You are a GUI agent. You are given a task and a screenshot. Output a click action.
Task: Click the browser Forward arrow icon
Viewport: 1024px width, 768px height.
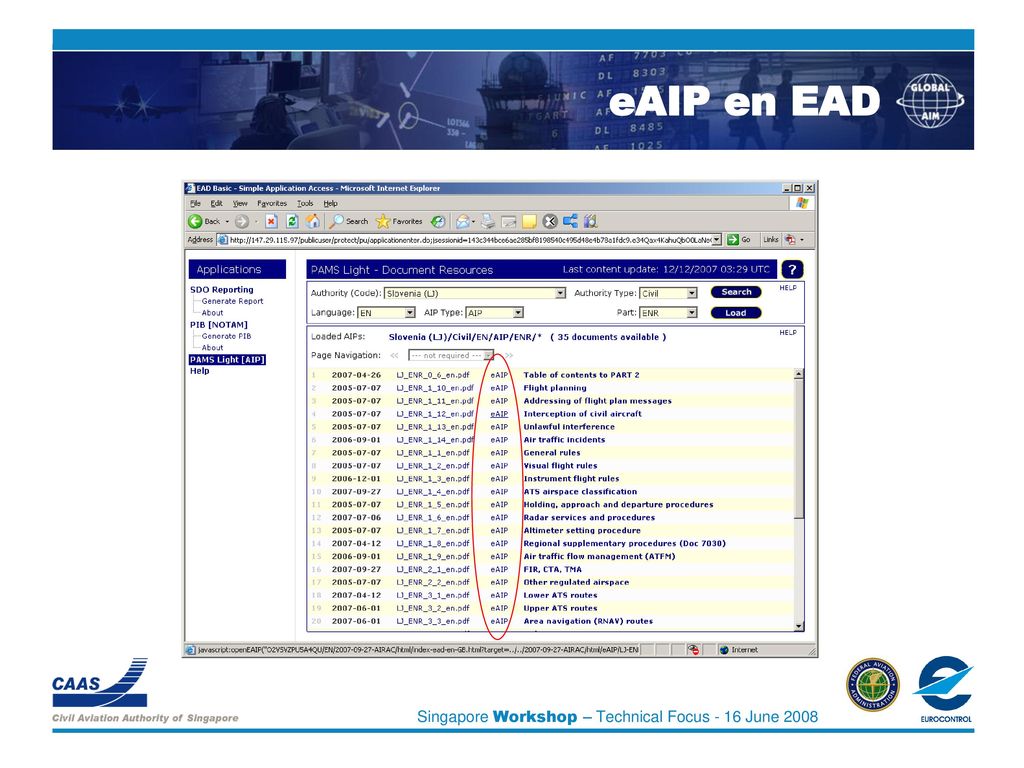click(242, 221)
